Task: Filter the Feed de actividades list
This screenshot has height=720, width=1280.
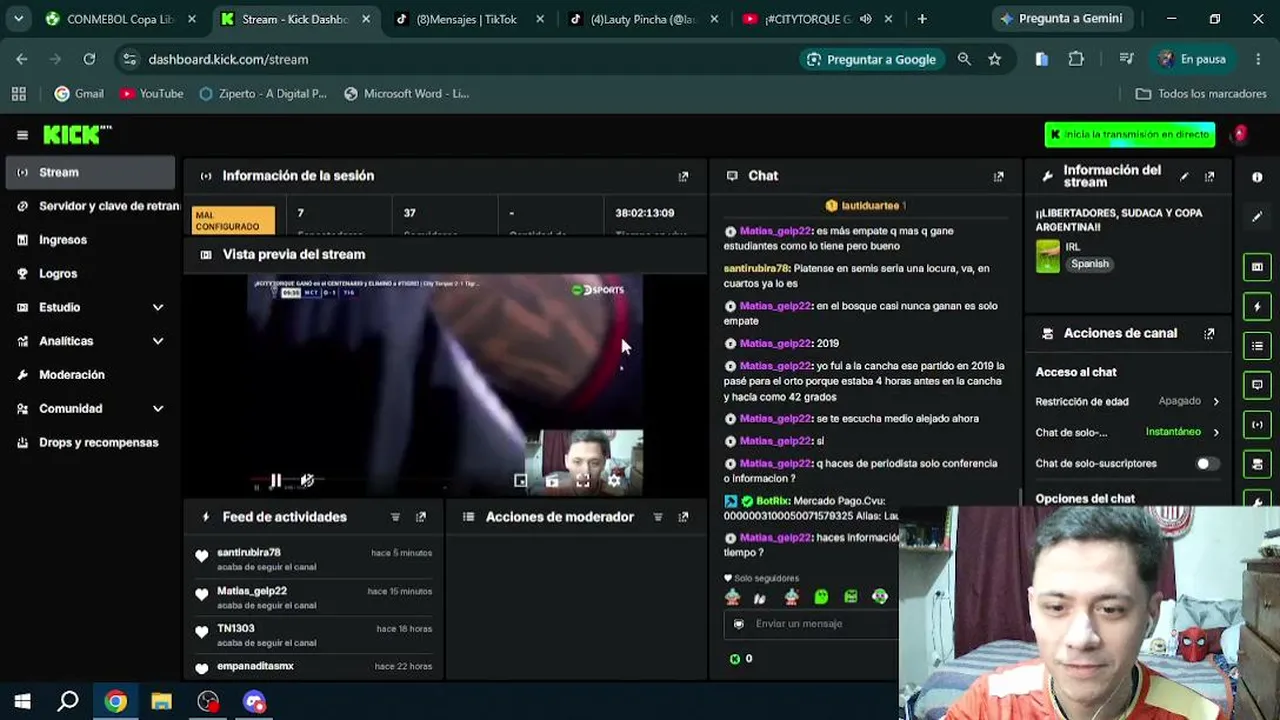Action: [395, 517]
